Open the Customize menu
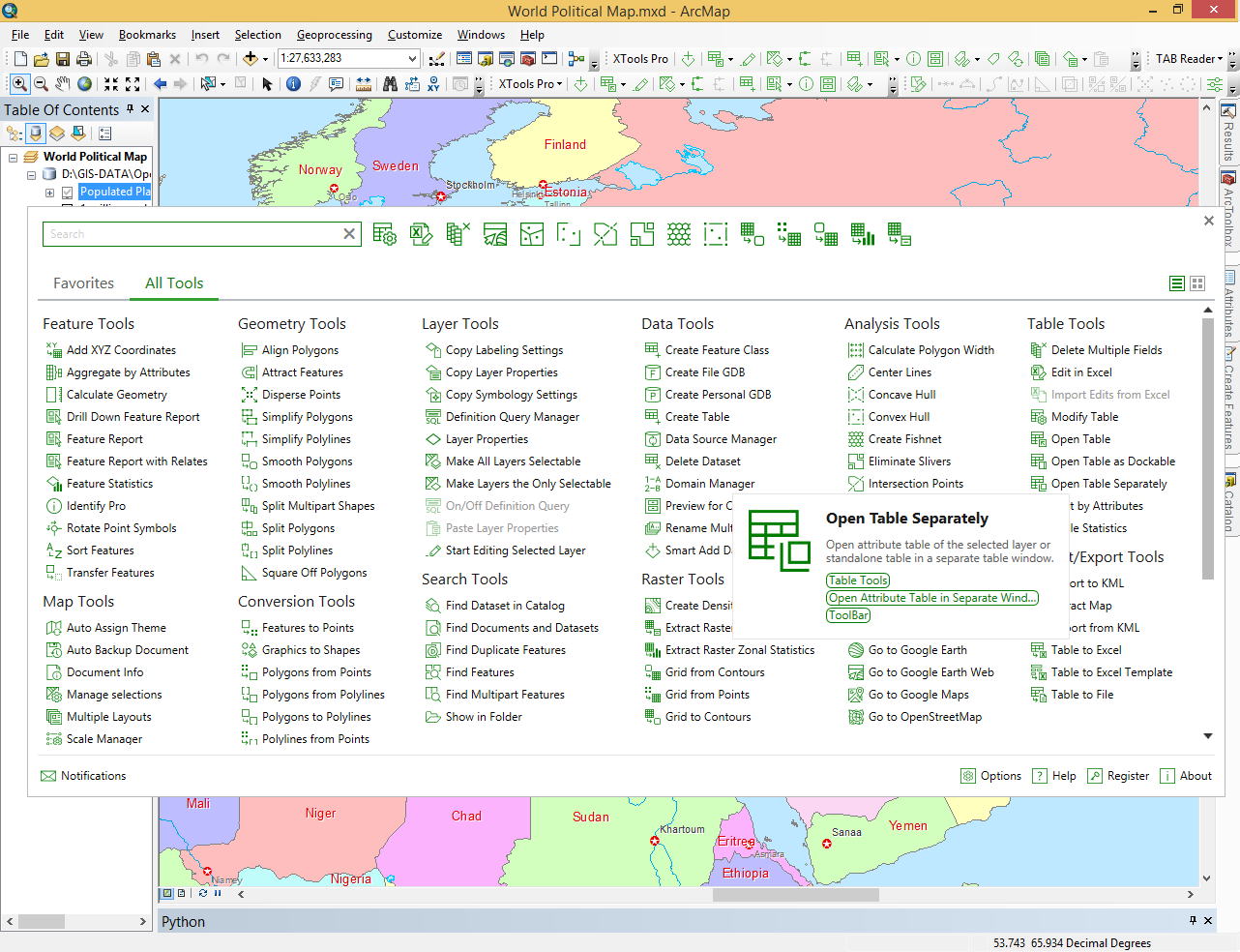Image resolution: width=1240 pixels, height=952 pixels. click(415, 35)
